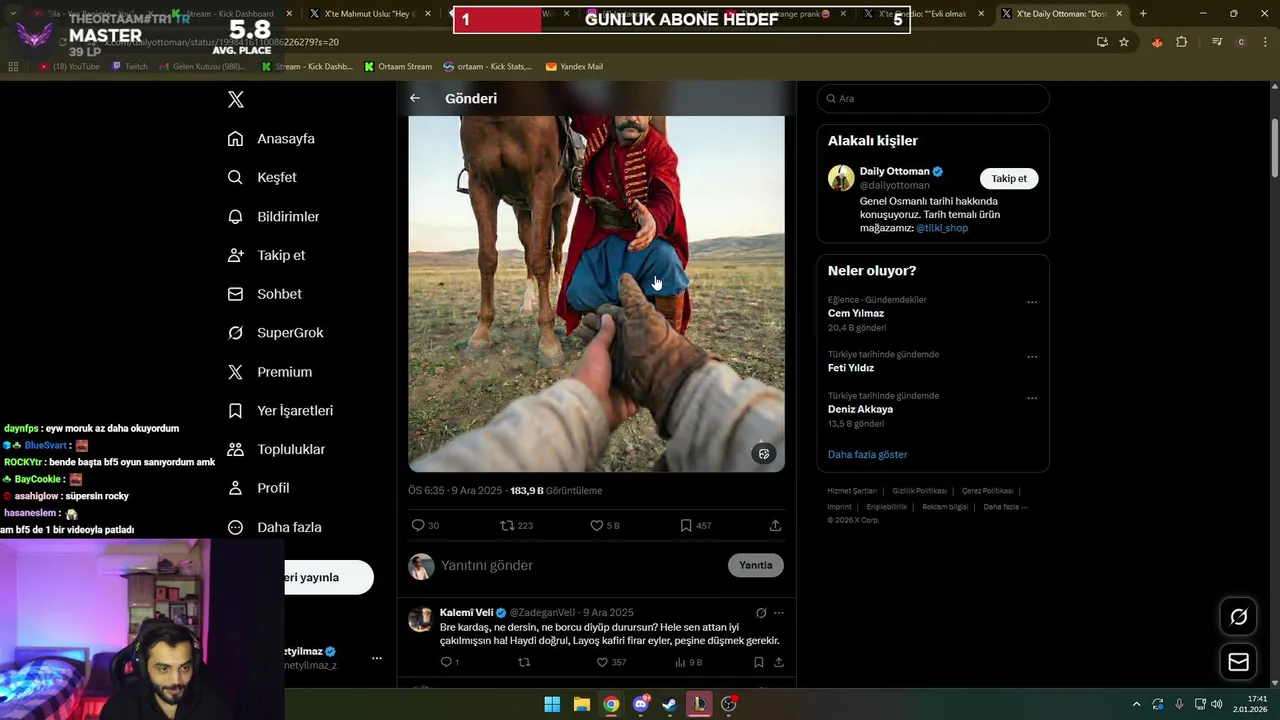The image size is (1280, 720).
Task: Open Keşfet in the sidebar
Action: pos(262,177)
